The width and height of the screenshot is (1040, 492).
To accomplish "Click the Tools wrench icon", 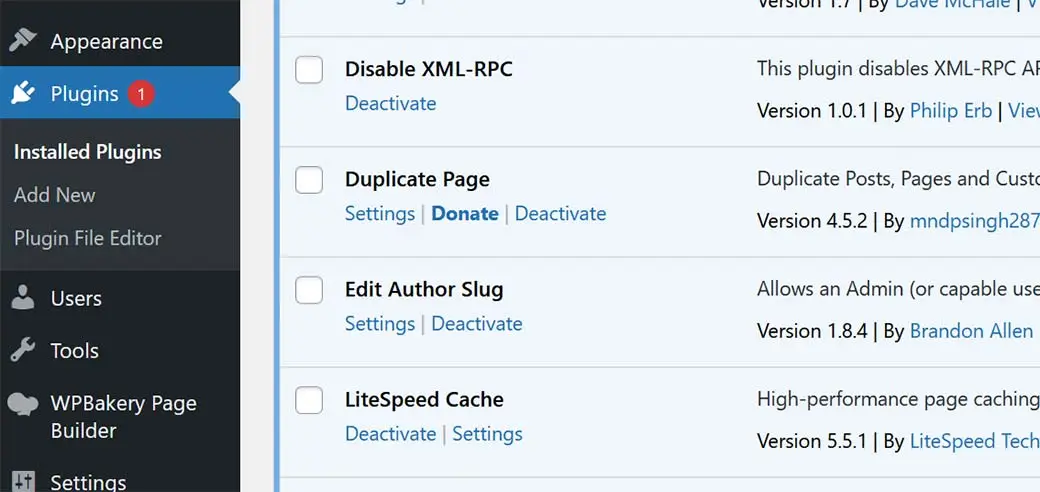I will 23,350.
